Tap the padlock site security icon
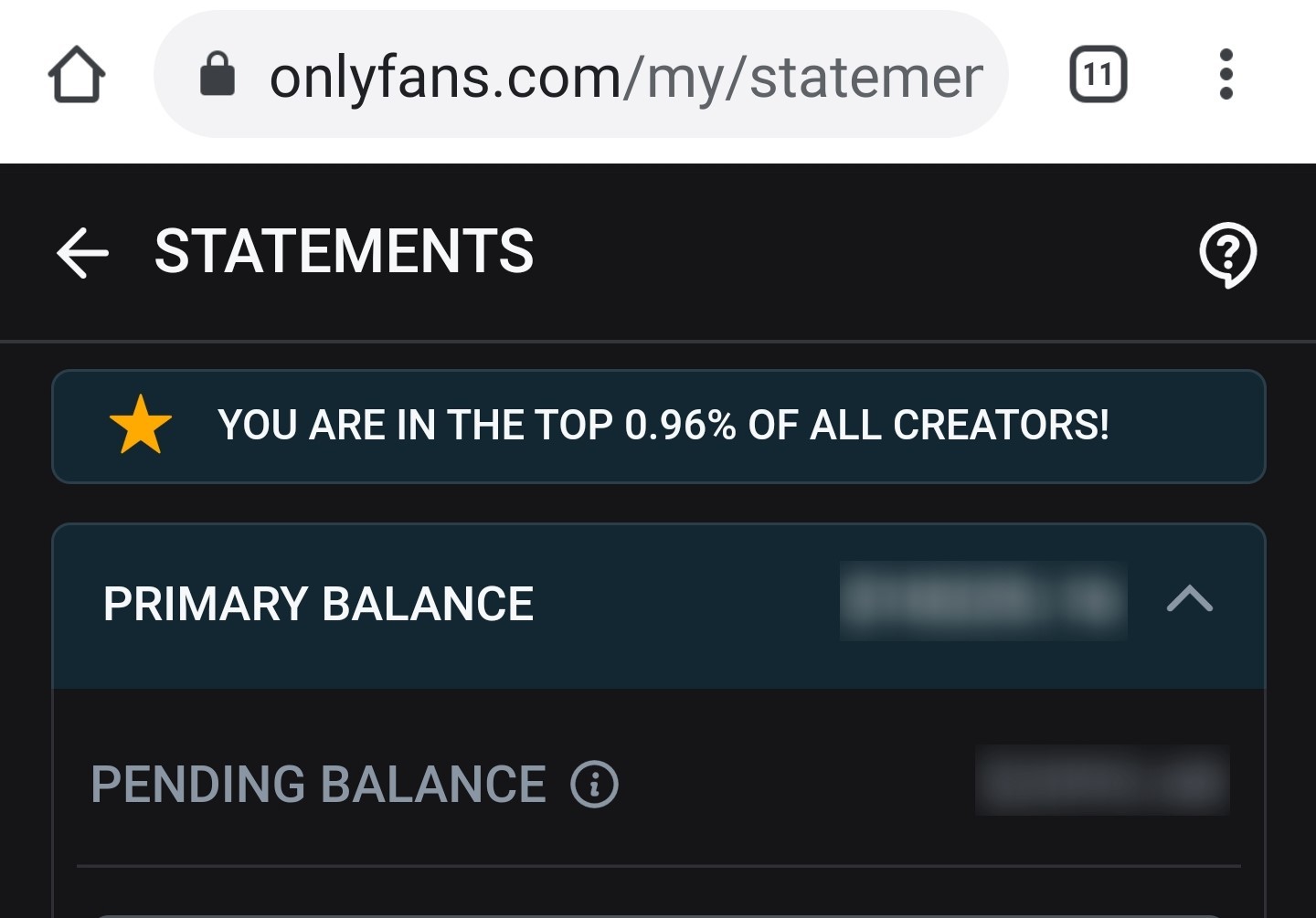Image resolution: width=1316 pixels, height=918 pixels. pos(218,75)
